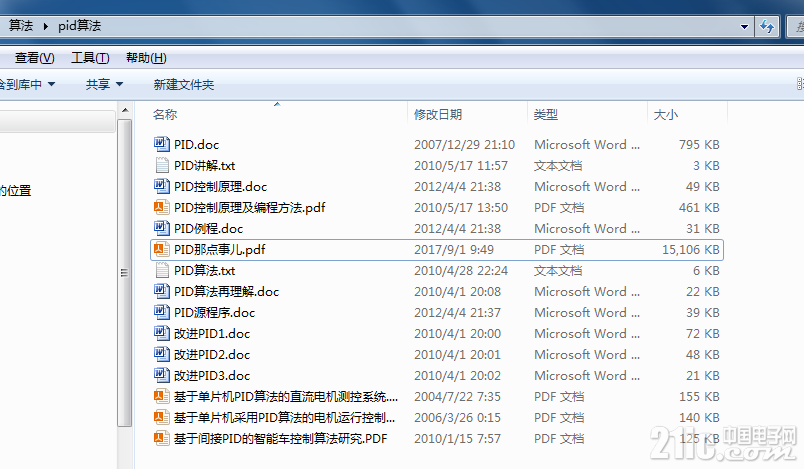Viewport: 804px width, 469px height.
Task: Select file name PID源程序.doc
Action: [214, 313]
